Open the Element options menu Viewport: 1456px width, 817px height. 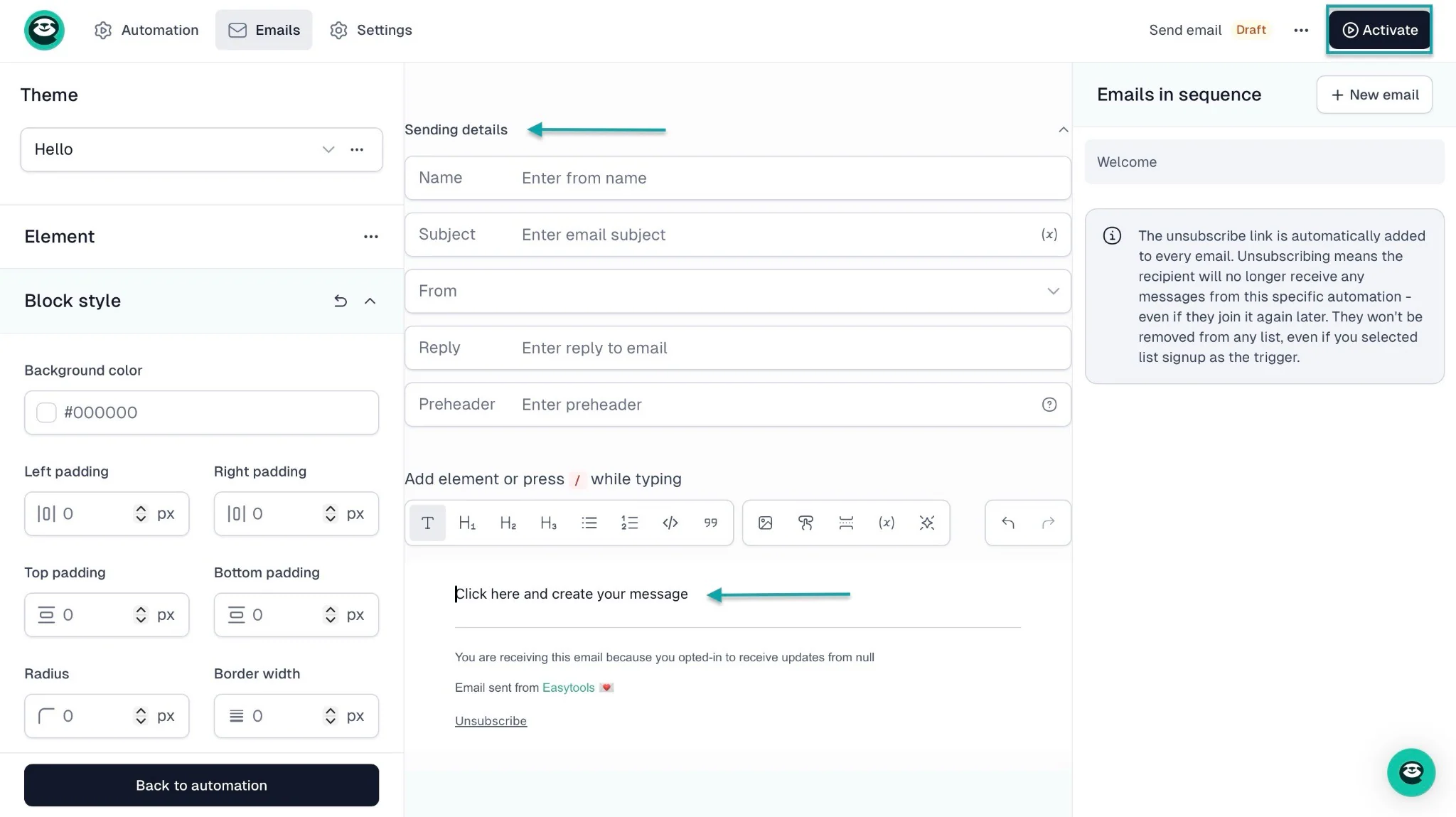(371, 237)
